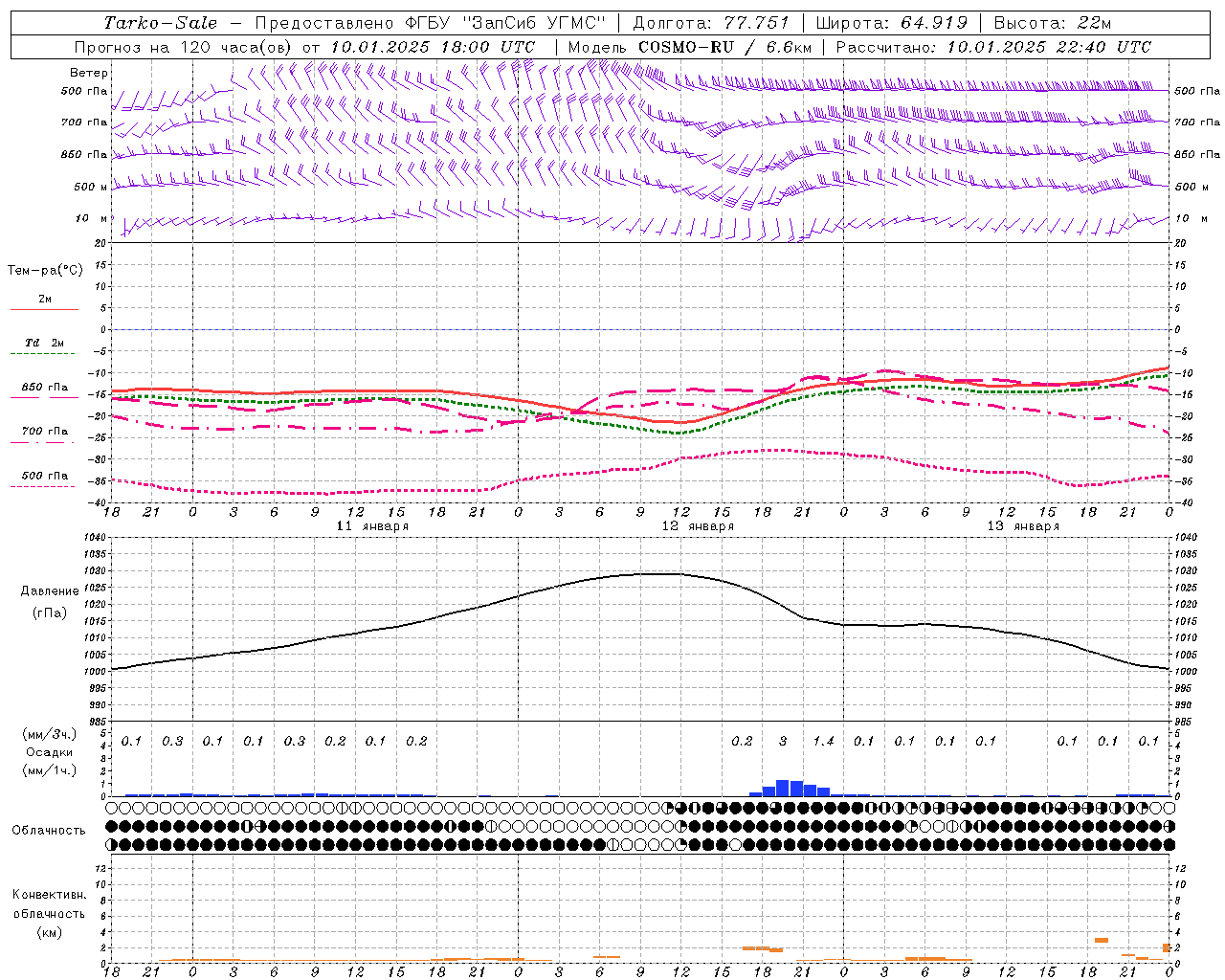1225x980 pixels.
Task: Click the 'Tarko-Sale' station title
Action: [x=160, y=23]
